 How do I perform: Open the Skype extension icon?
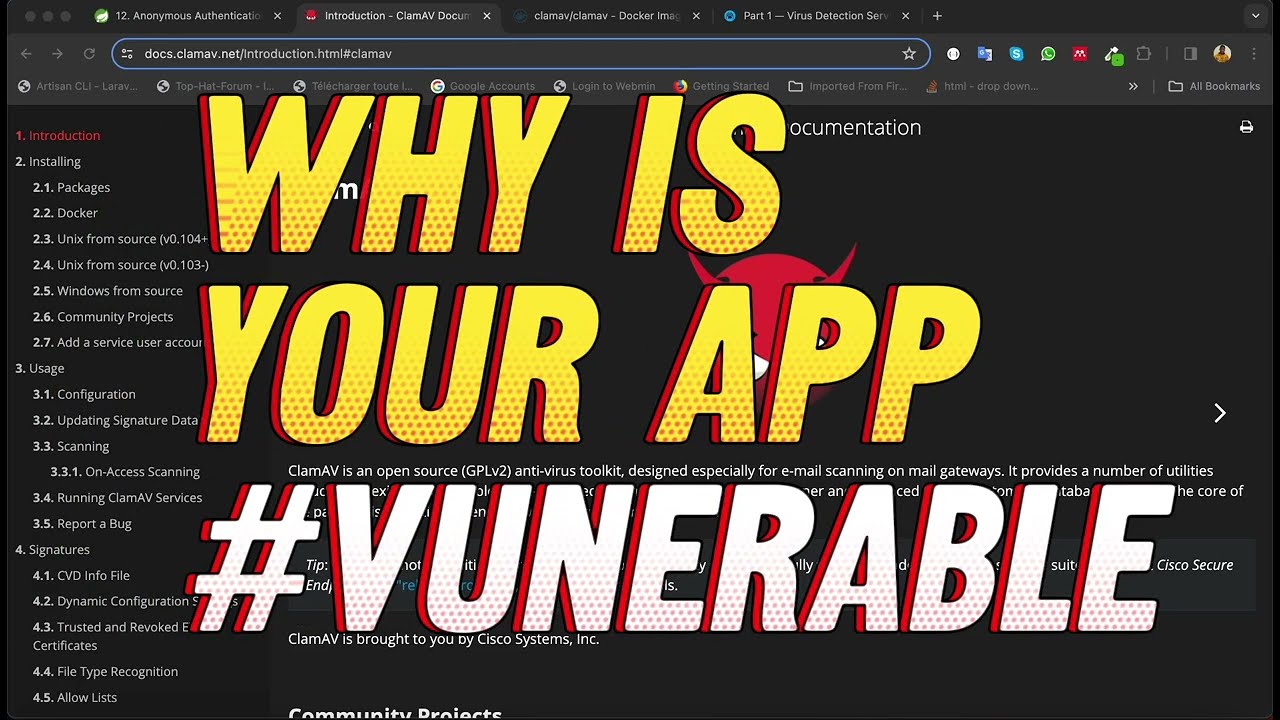1016,54
